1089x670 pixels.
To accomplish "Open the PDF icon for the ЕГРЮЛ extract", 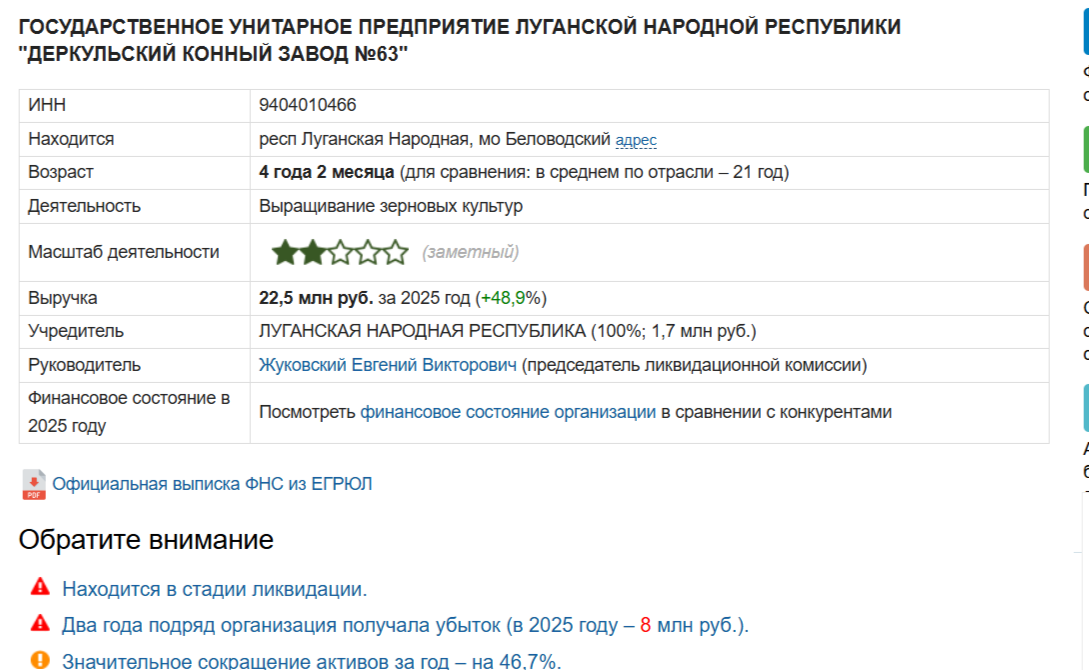I will coord(33,485).
